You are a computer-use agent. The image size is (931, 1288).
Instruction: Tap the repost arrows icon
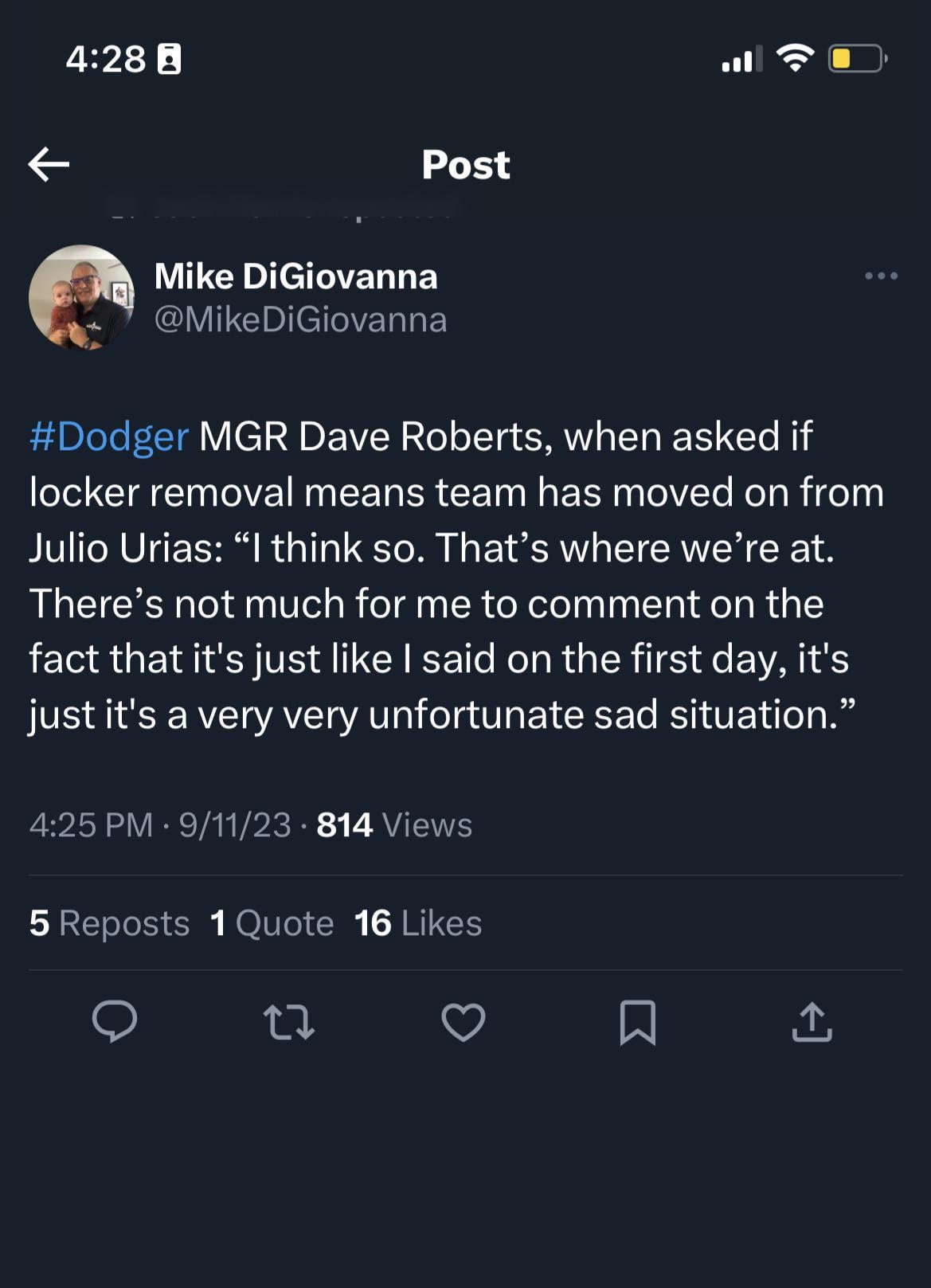coord(289,1022)
